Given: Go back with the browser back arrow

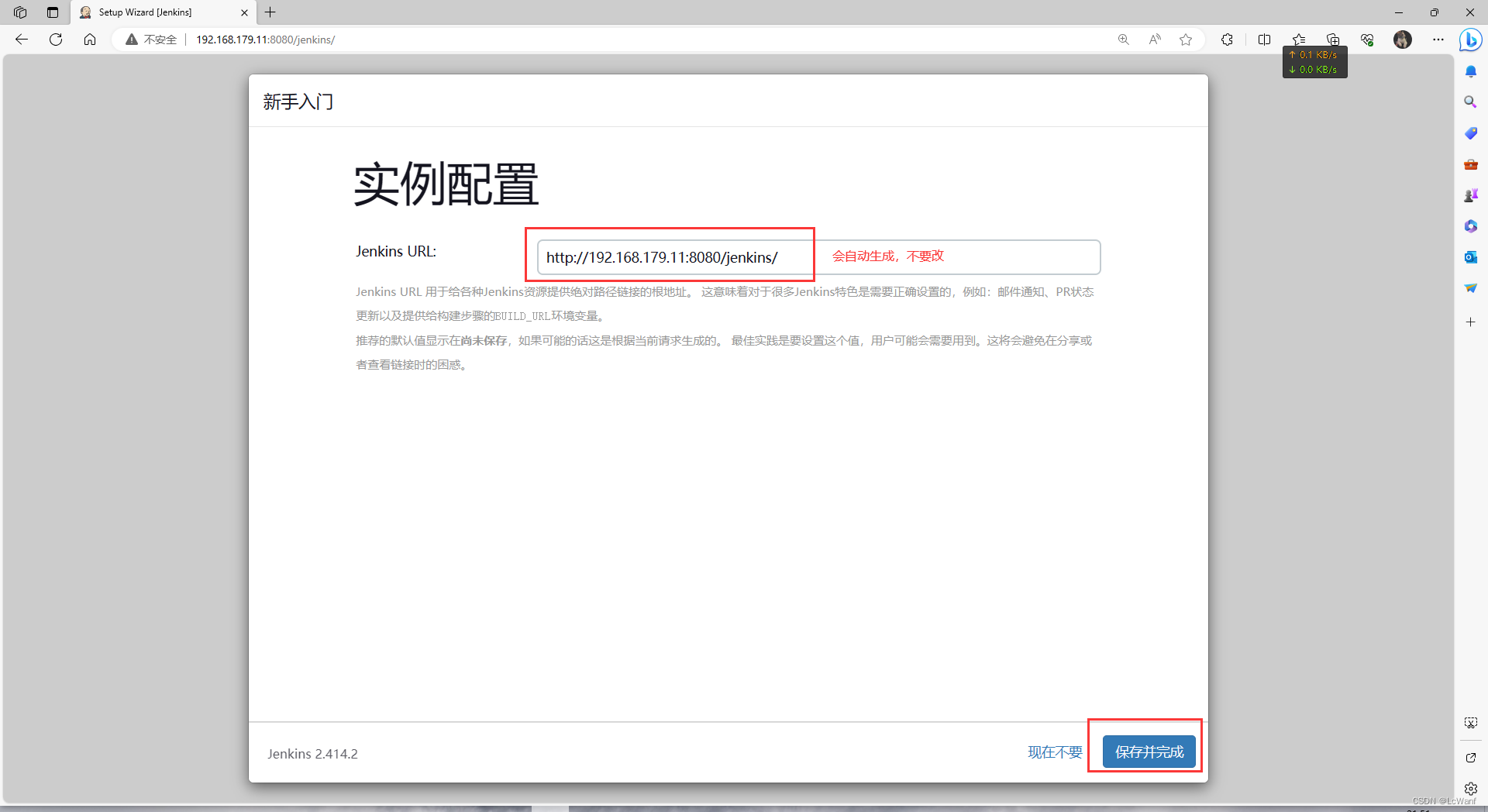Looking at the screenshot, I should coord(22,40).
